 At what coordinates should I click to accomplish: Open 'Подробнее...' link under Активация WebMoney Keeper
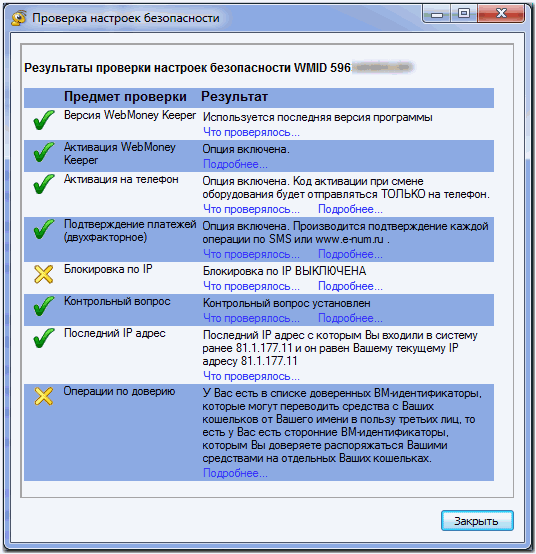point(235,164)
